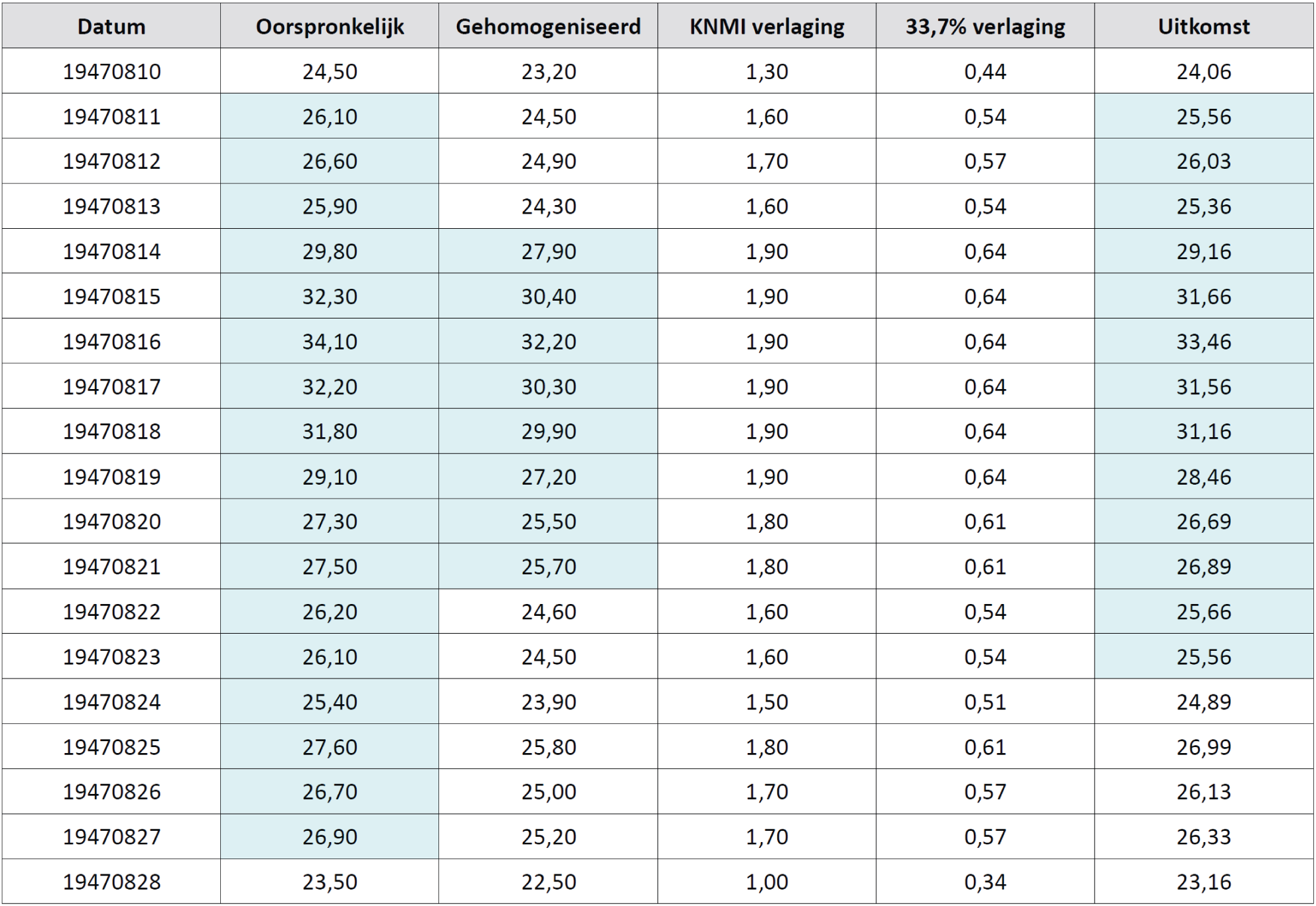Select the 0,34 verlaging cell

pyautogui.click(x=985, y=882)
